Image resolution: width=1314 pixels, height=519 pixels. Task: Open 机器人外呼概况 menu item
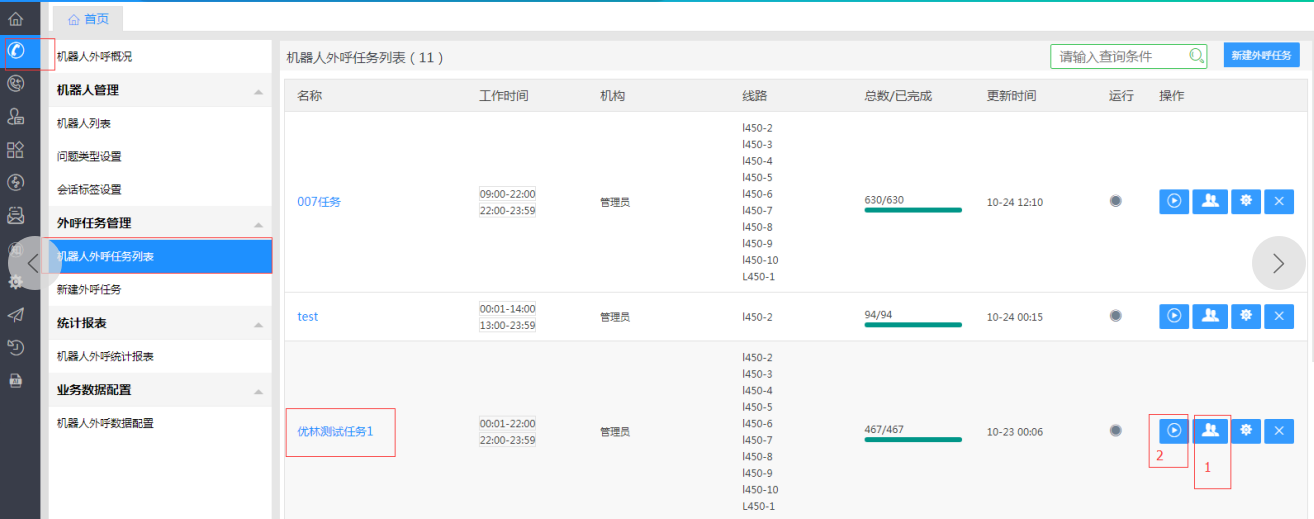click(x=95, y=57)
